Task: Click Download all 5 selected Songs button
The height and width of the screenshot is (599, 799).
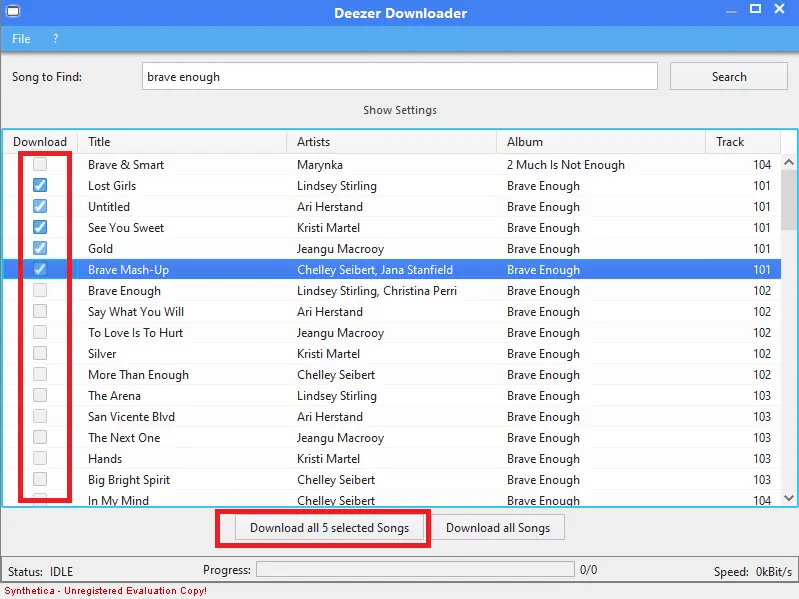Action: 329,528
